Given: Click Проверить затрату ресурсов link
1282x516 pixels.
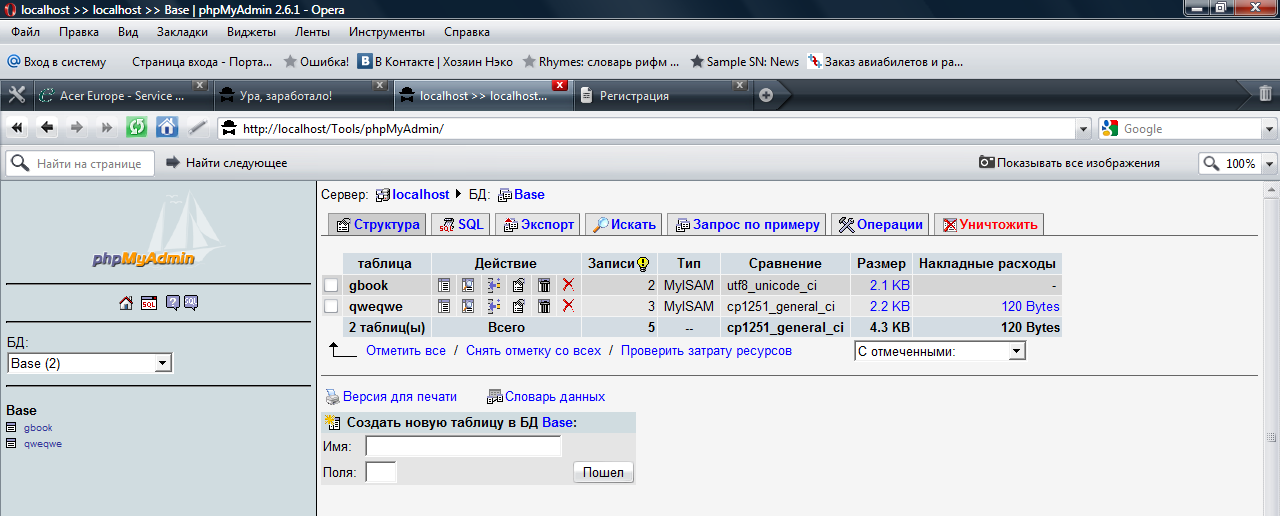Looking at the screenshot, I should pyautogui.click(x=706, y=351).
